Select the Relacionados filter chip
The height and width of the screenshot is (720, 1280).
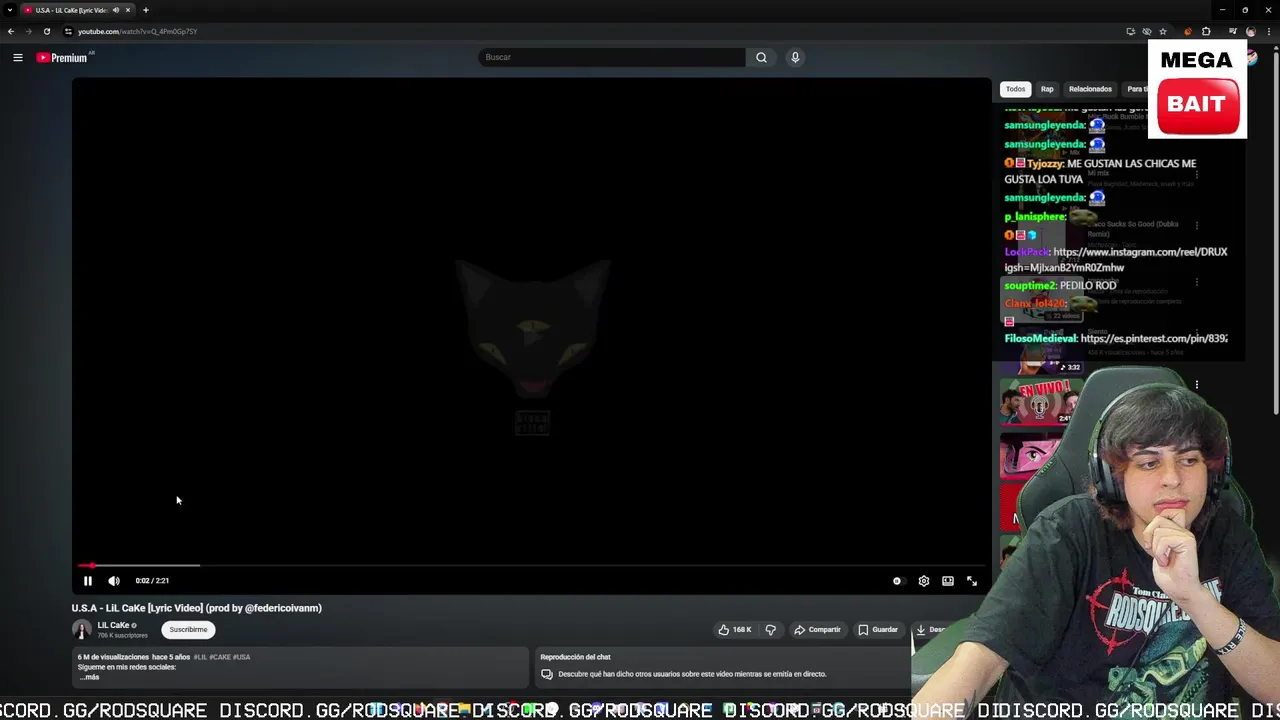(x=1090, y=89)
